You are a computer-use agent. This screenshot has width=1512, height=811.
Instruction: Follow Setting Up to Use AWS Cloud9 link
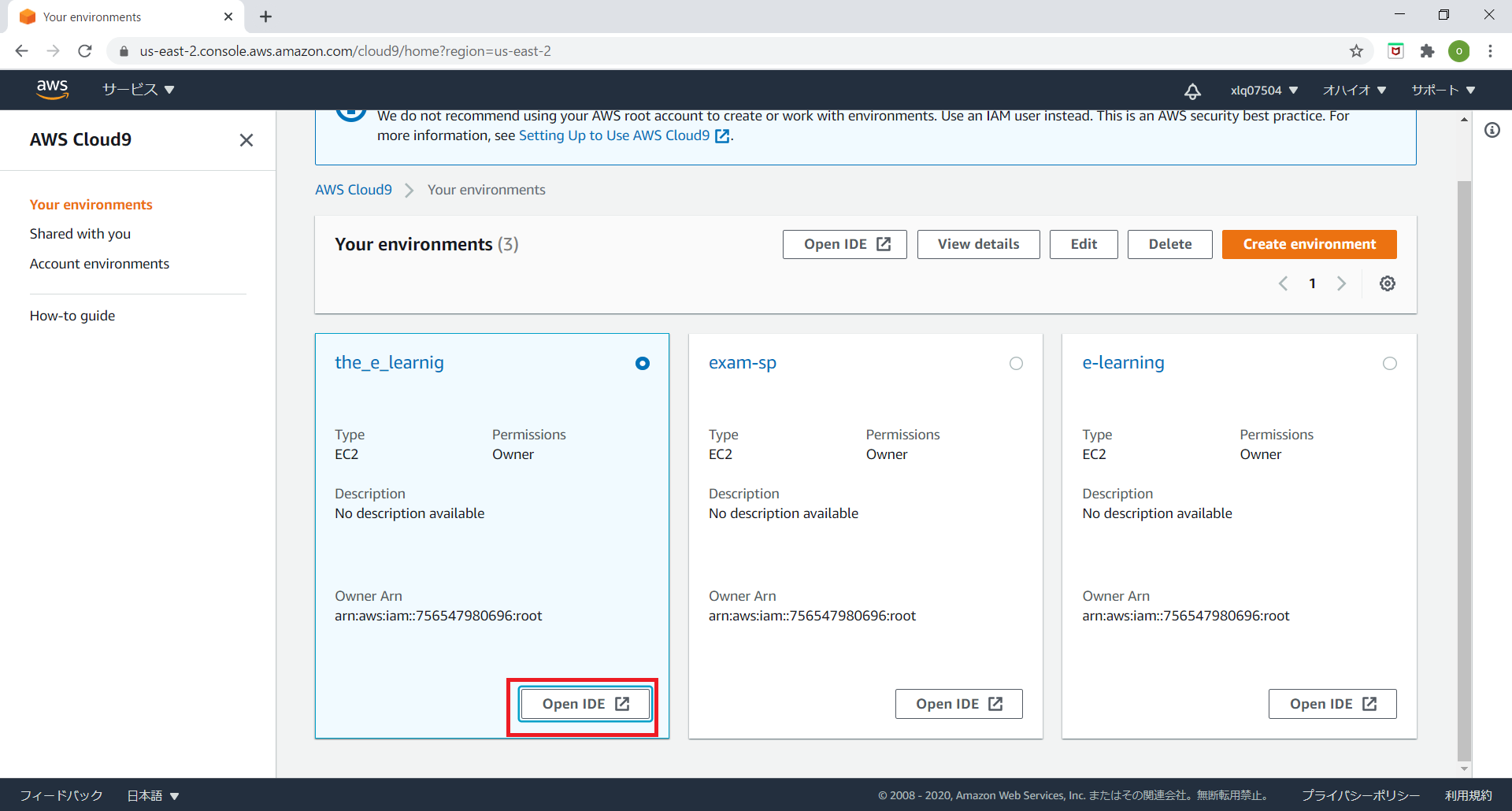pyautogui.click(x=624, y=135)
